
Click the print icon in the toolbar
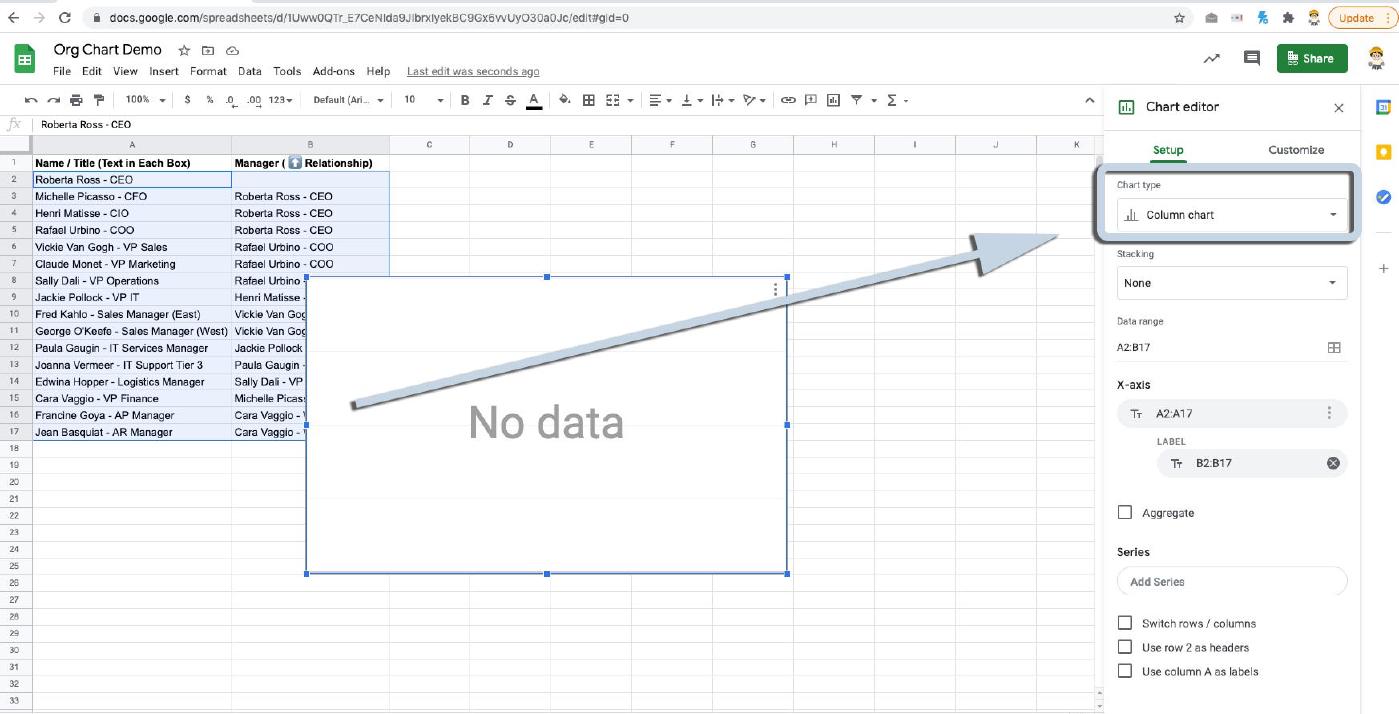[x=76, y=100]
